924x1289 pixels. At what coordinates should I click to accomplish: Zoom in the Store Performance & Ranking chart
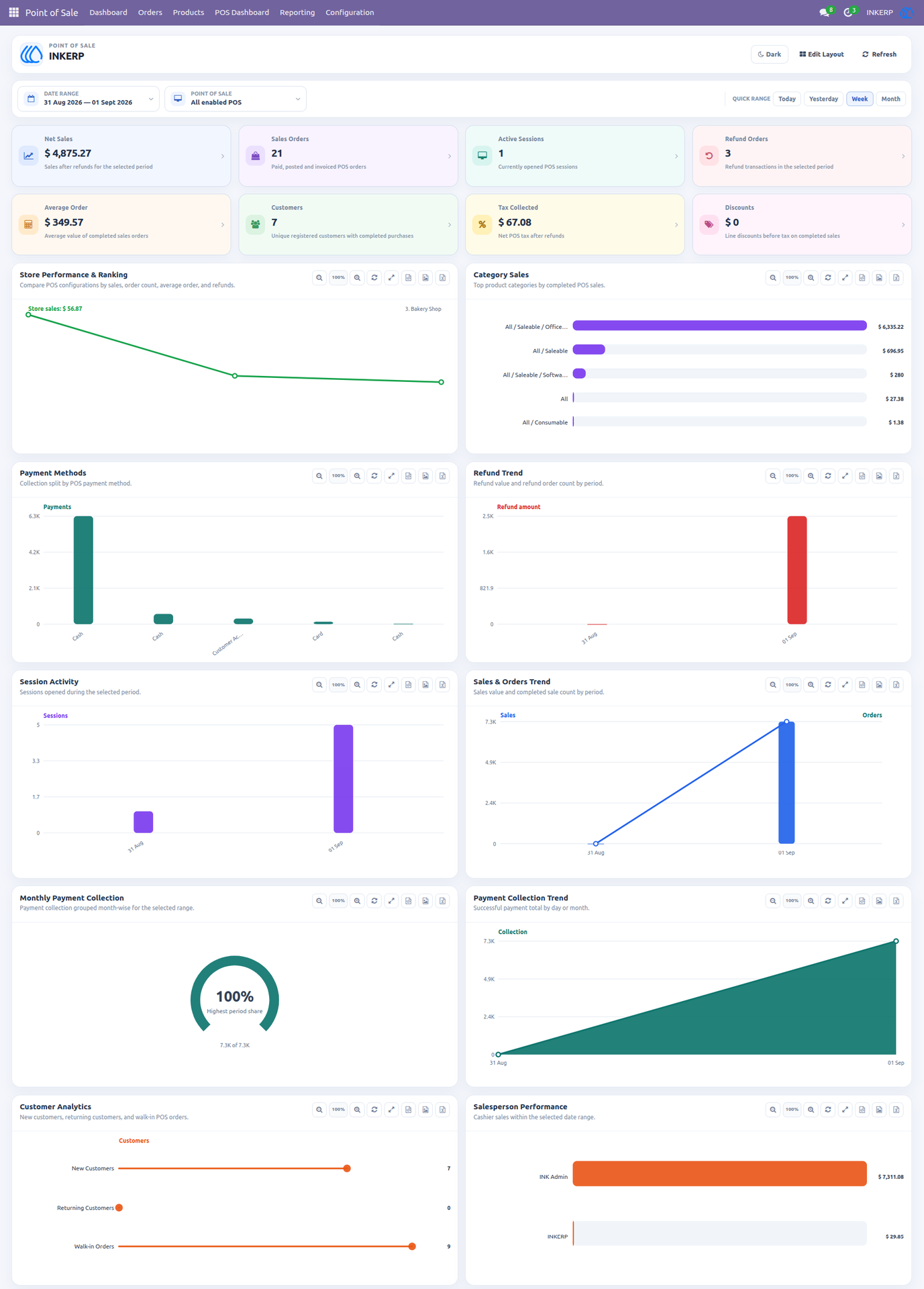point(358,277)
